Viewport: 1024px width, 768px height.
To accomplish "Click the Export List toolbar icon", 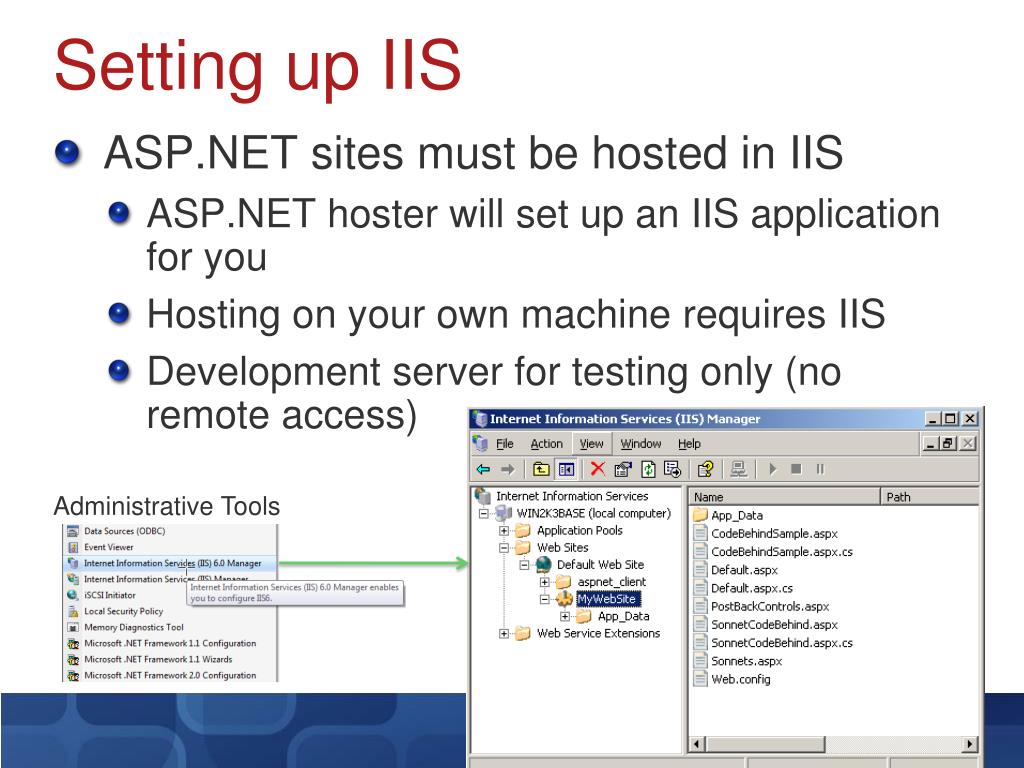I will [x=672, y=469].
